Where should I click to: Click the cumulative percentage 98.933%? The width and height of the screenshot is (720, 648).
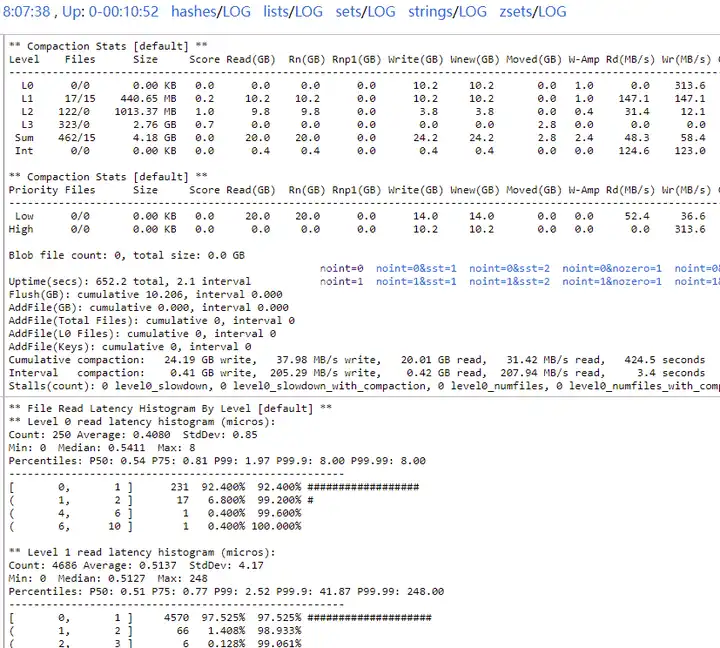pyautogui.click(x=279, y=631)
